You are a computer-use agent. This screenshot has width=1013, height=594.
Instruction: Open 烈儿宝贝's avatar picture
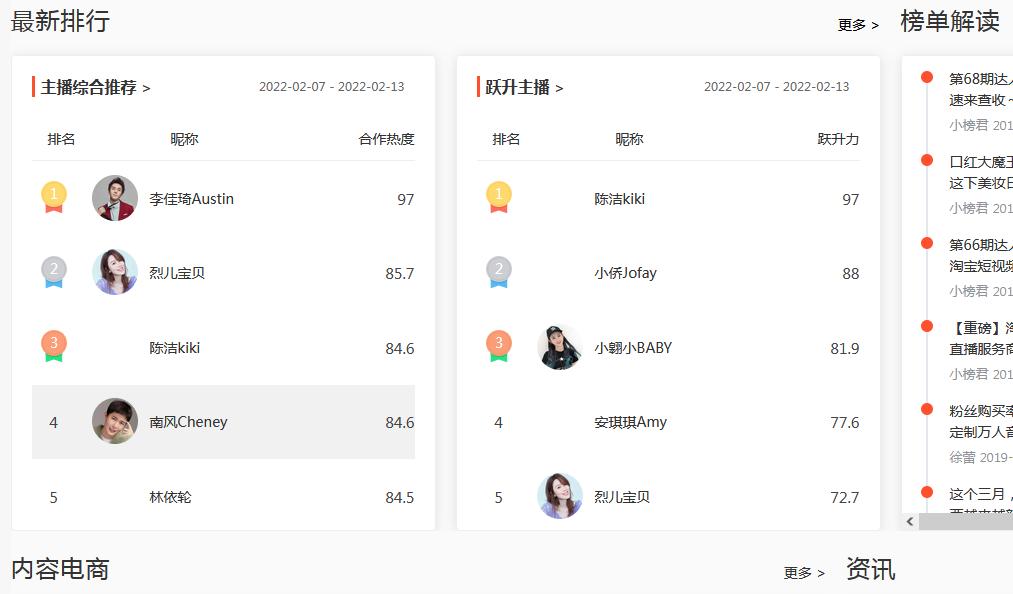point(115,273)
